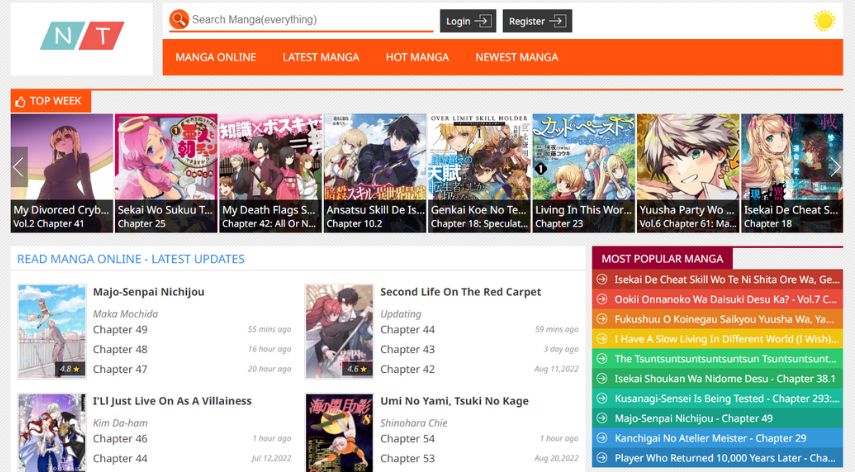The height and width of the screenshot is (472, 855).
Task: Click arrow icon beside Isekai De Cheat Skill
Action: [x=601, y=280]
